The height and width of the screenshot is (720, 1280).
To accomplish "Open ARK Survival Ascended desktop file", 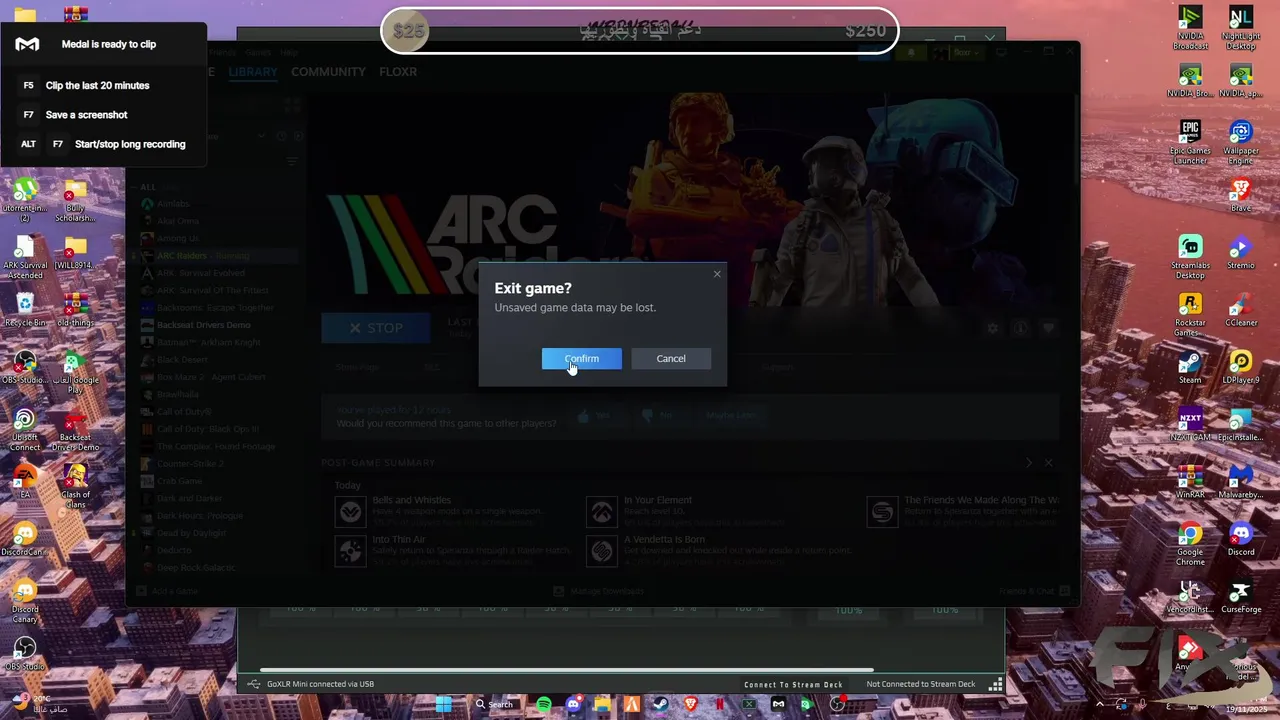I will 25,258.
